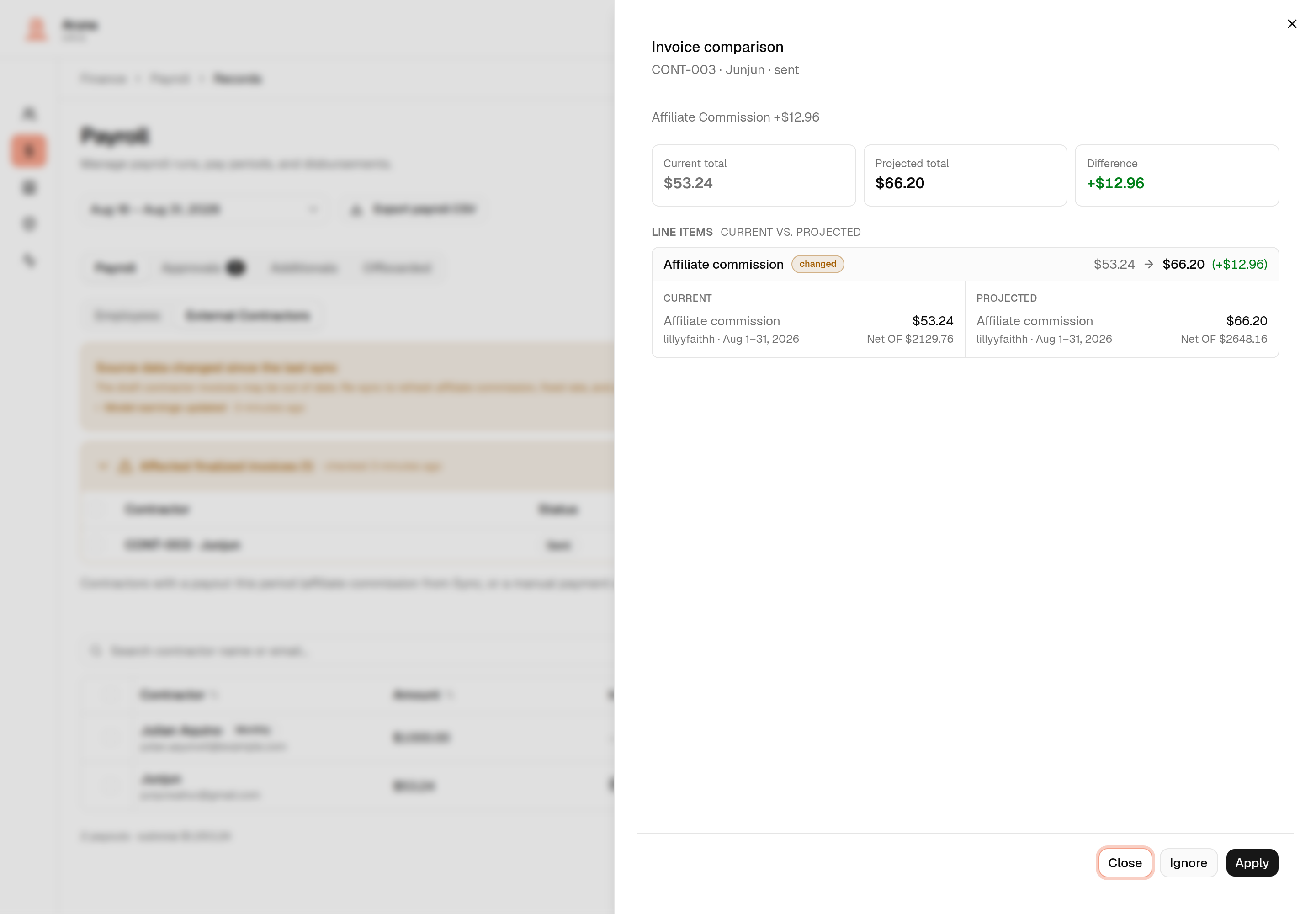Apply the projected invoice changes

(x=1251, y=862)
